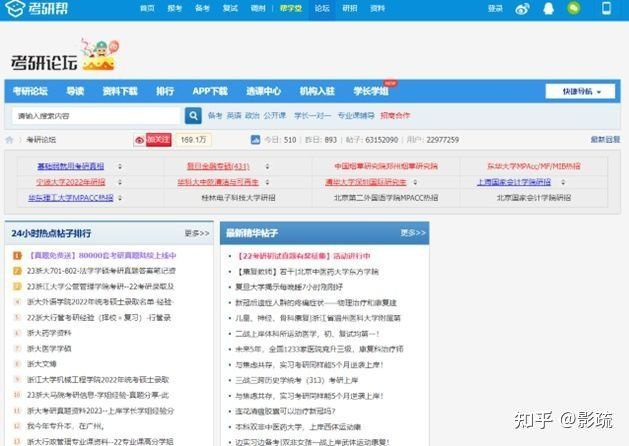629x446 pixels.
Task: Click the red 加关注 follow button
Action: pyautogui.click(x=159, y=140)
